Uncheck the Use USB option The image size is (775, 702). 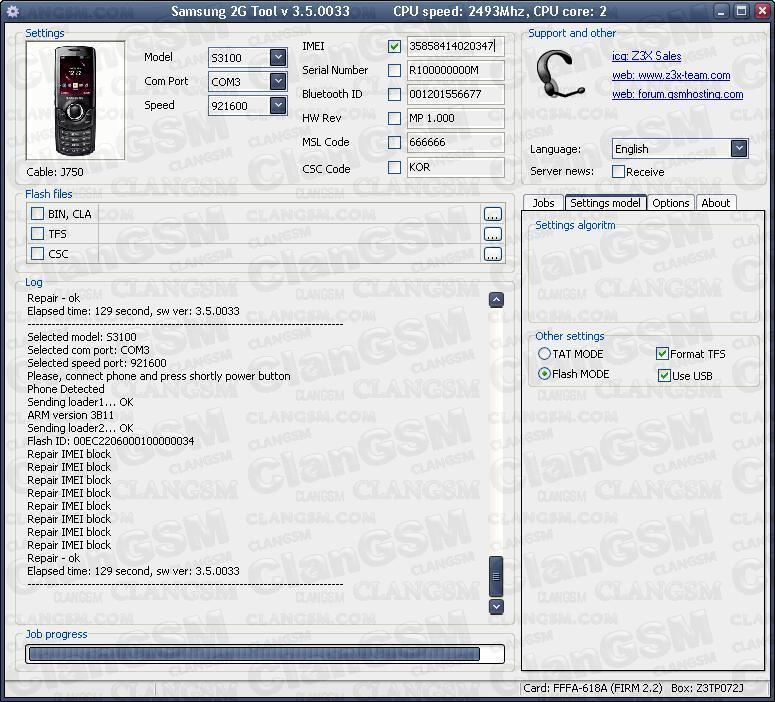664,376
